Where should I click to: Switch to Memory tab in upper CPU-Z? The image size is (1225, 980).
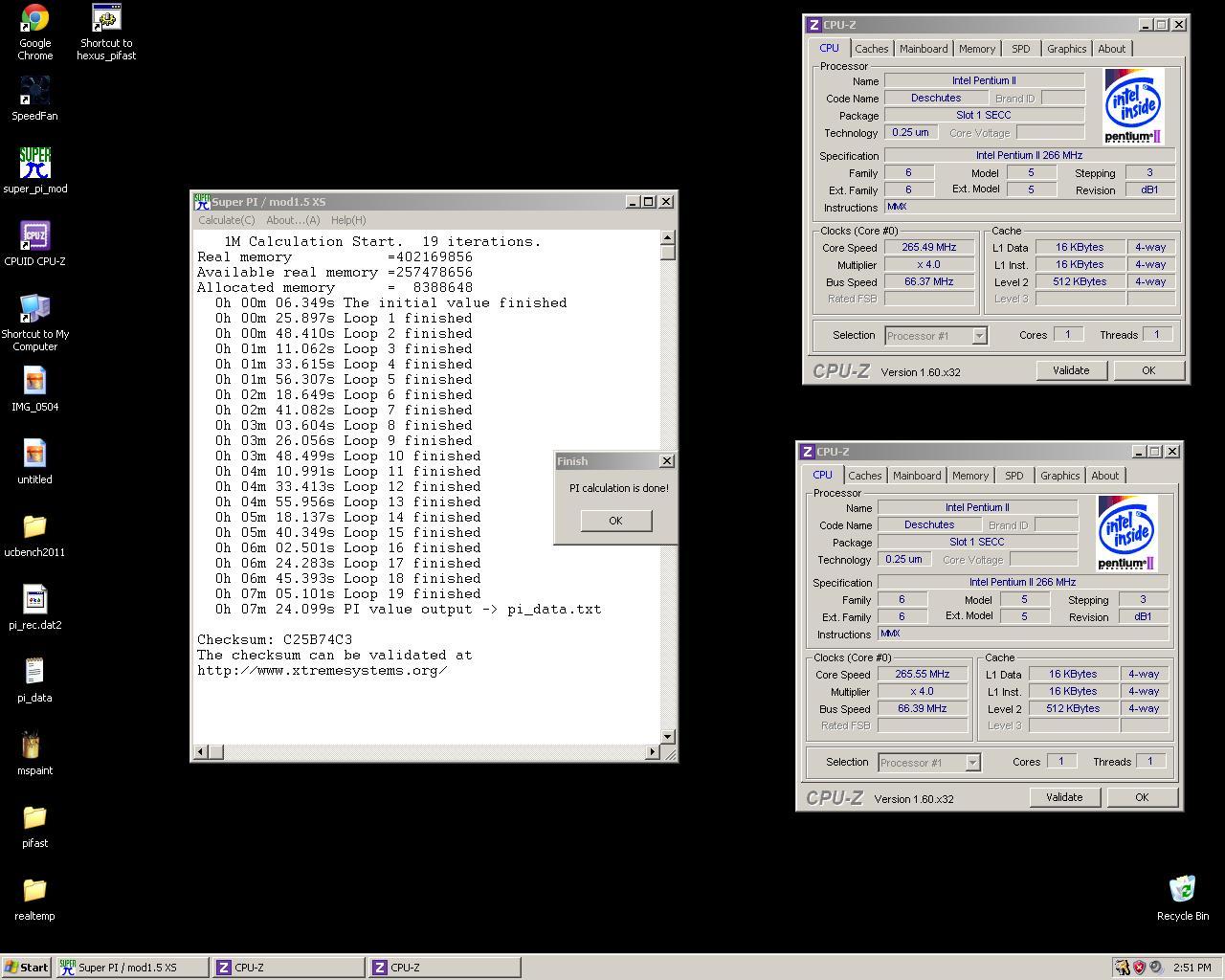click(977, 49)
